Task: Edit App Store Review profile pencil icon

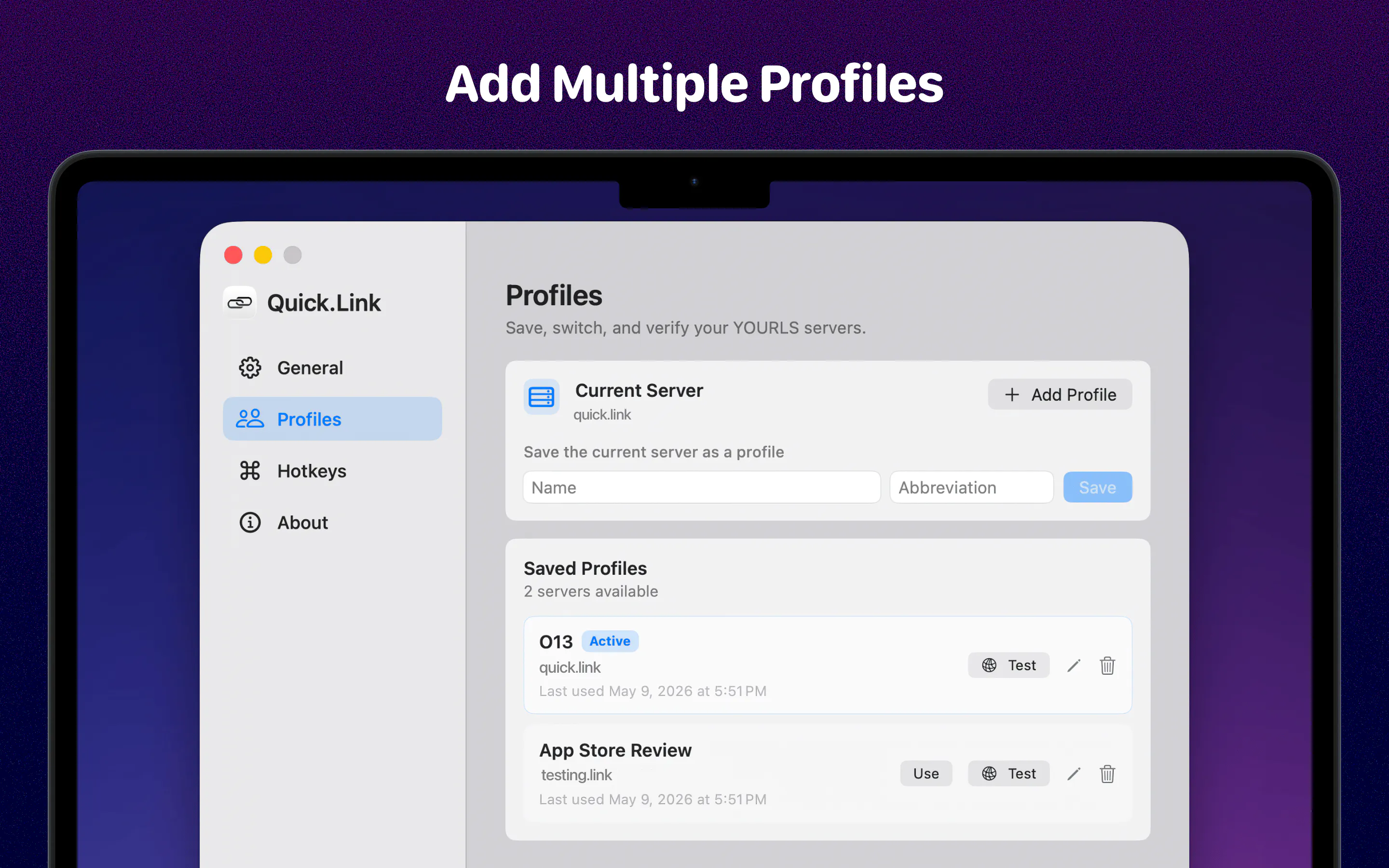Action: tap(1074, 774)
